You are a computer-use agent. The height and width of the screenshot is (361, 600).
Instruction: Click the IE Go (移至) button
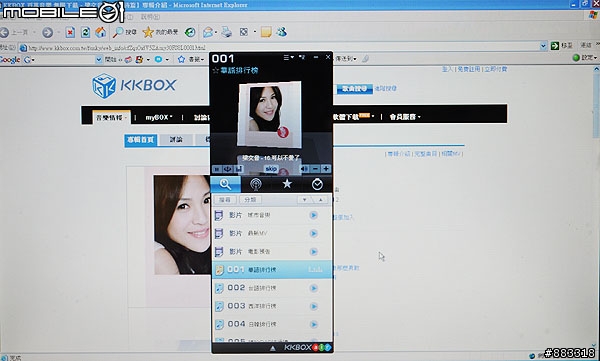coord(562,46)
